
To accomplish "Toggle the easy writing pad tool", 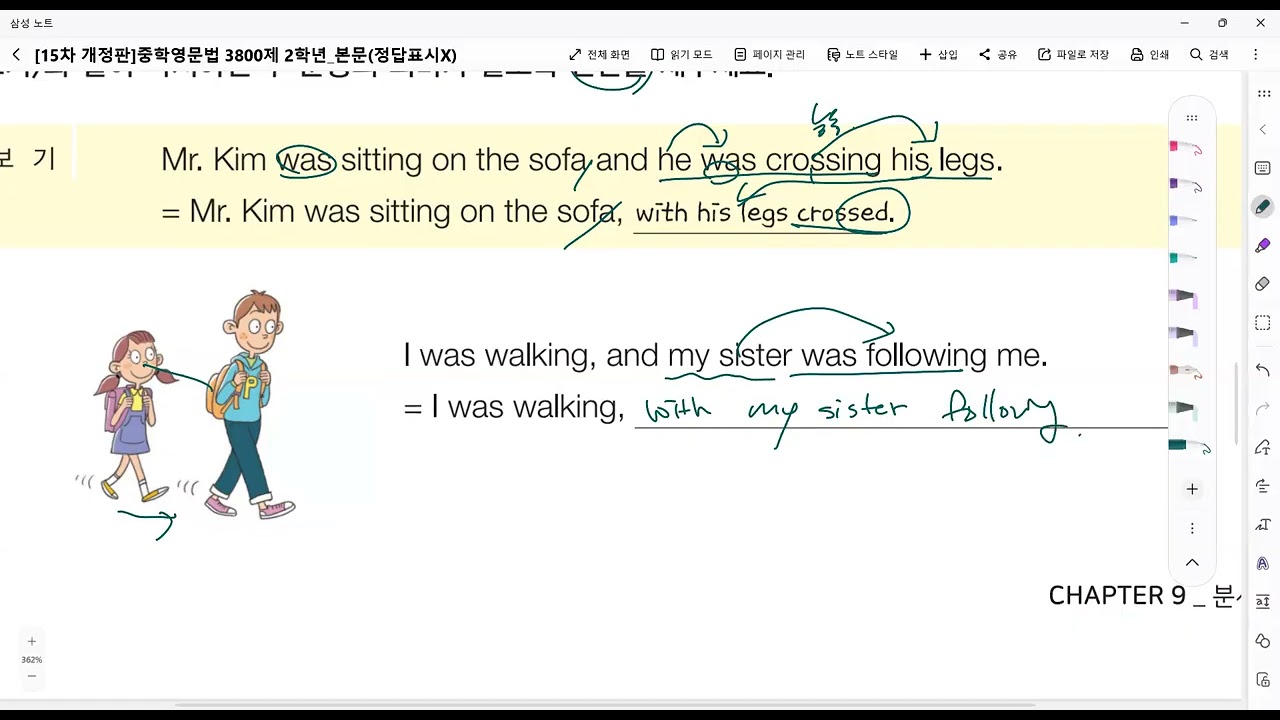I will point(1263,602).
